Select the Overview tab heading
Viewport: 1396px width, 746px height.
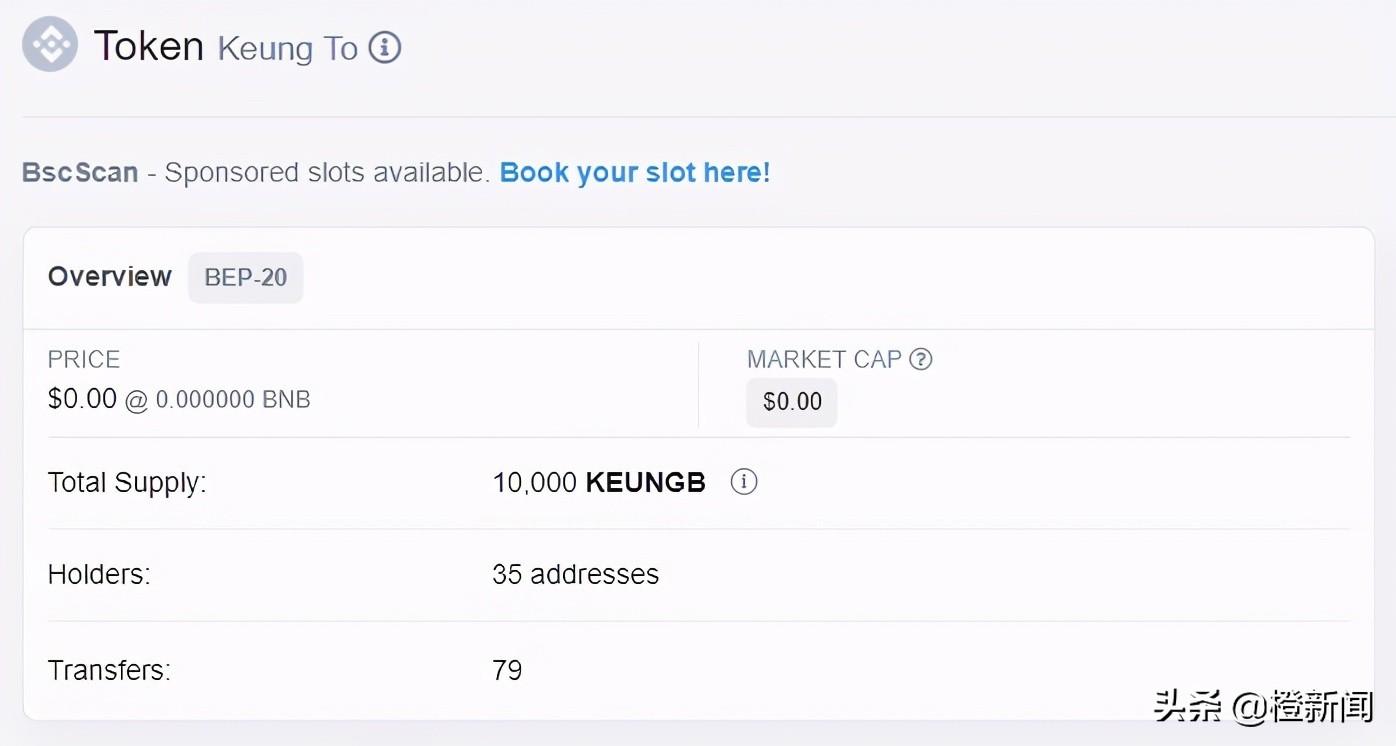[110, 276]
